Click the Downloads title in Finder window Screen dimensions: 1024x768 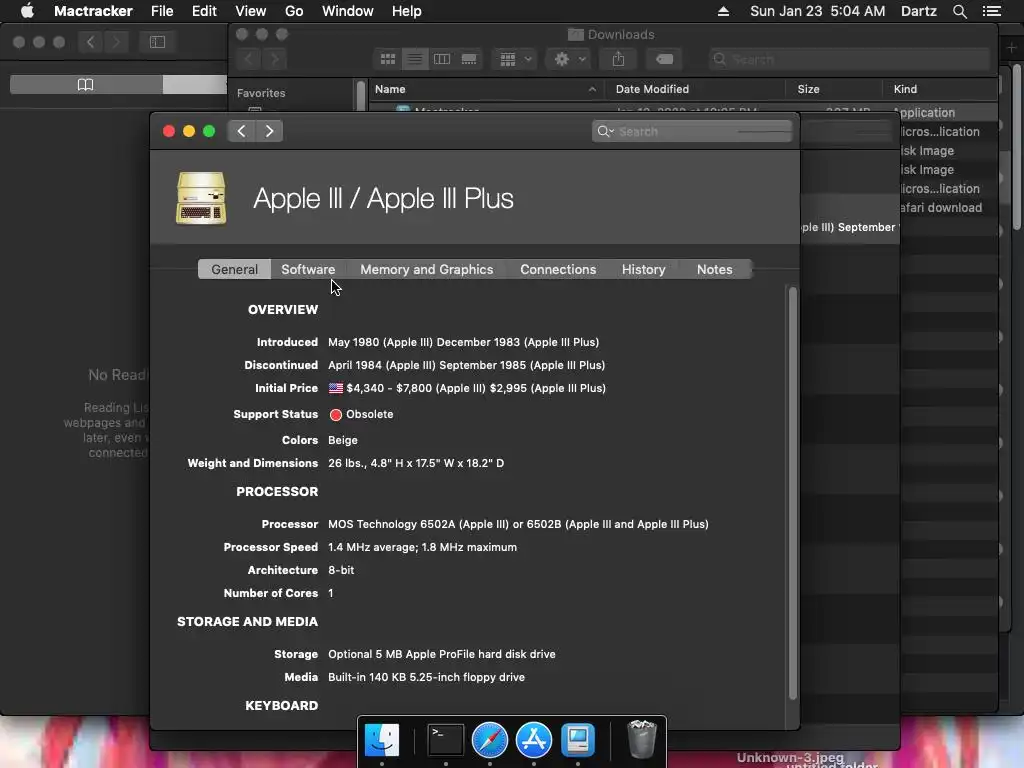tap(620, 34)
